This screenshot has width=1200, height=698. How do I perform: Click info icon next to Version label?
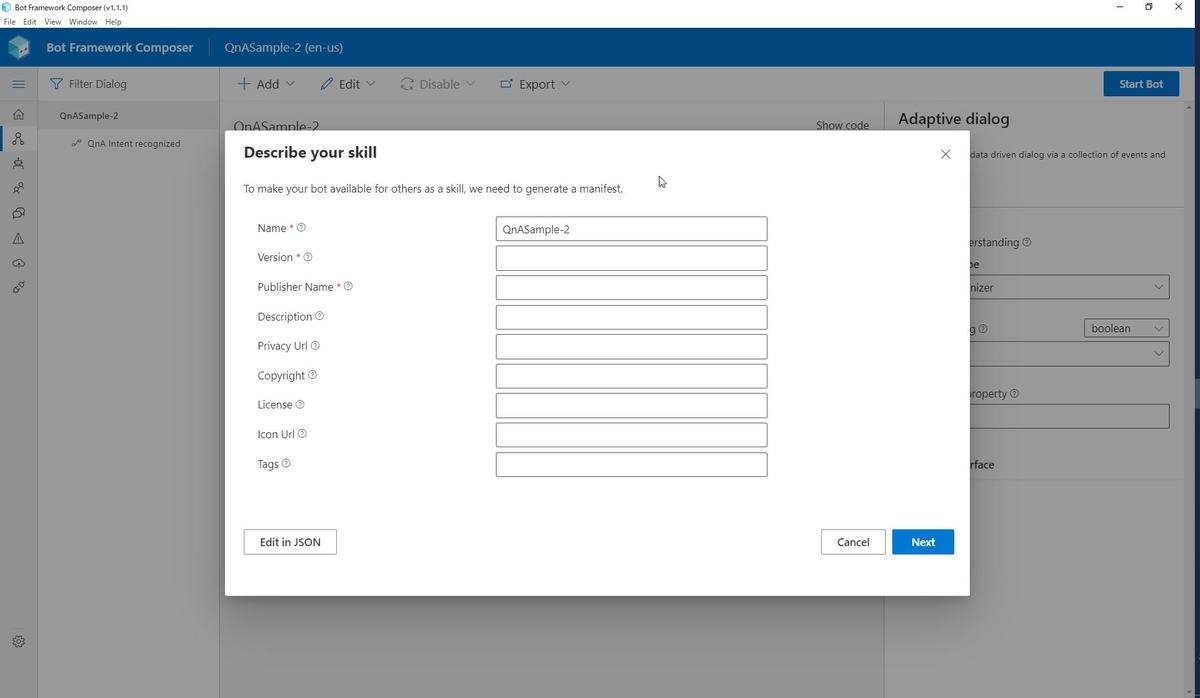point(308,258)
